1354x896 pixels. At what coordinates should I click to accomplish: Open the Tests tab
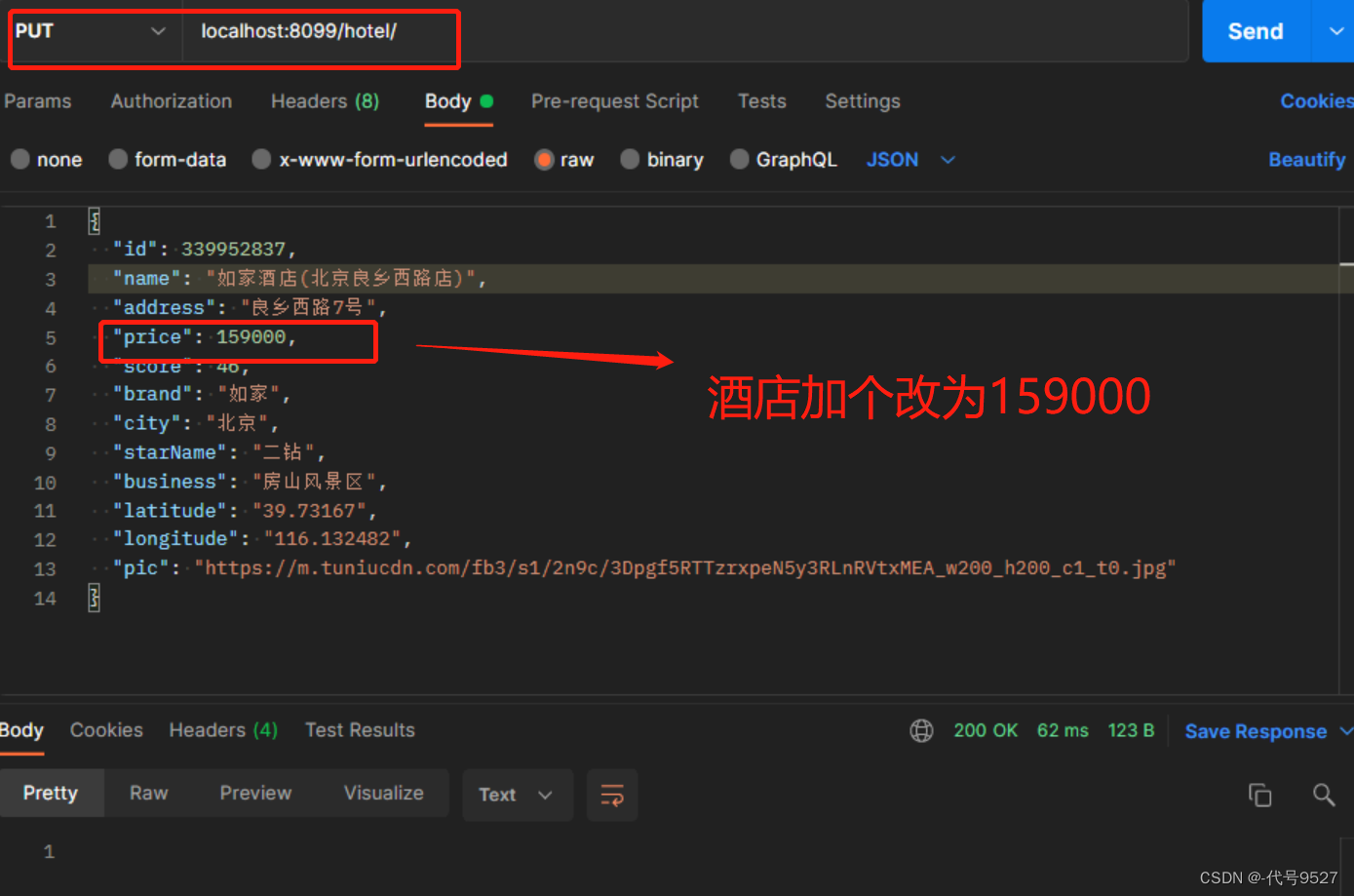coord(761,101)
